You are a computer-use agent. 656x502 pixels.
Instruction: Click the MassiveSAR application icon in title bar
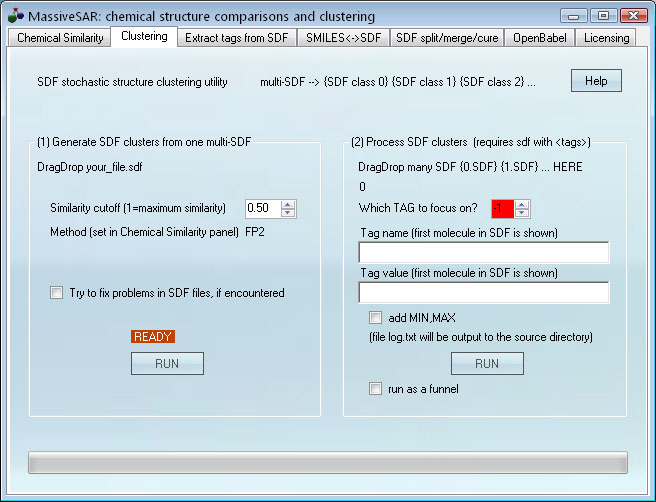coord(16,16)
